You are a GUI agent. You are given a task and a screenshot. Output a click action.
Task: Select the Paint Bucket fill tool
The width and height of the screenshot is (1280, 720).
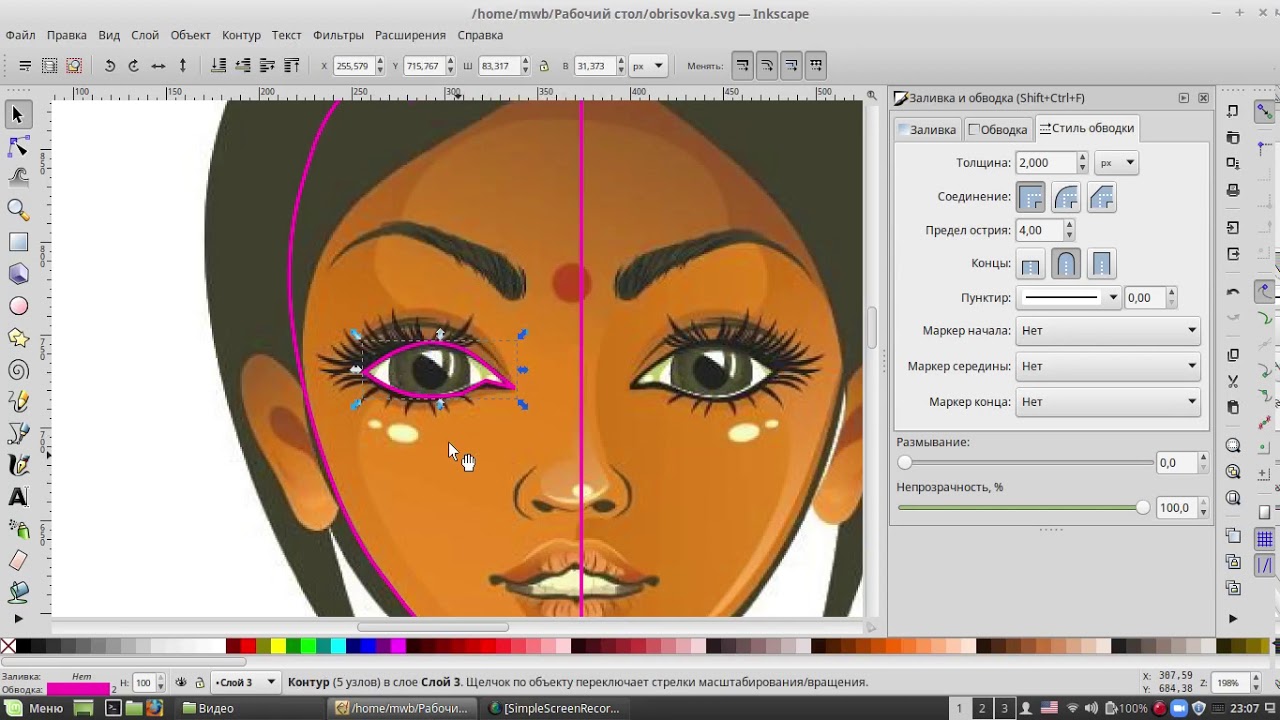tap(17, 593)
